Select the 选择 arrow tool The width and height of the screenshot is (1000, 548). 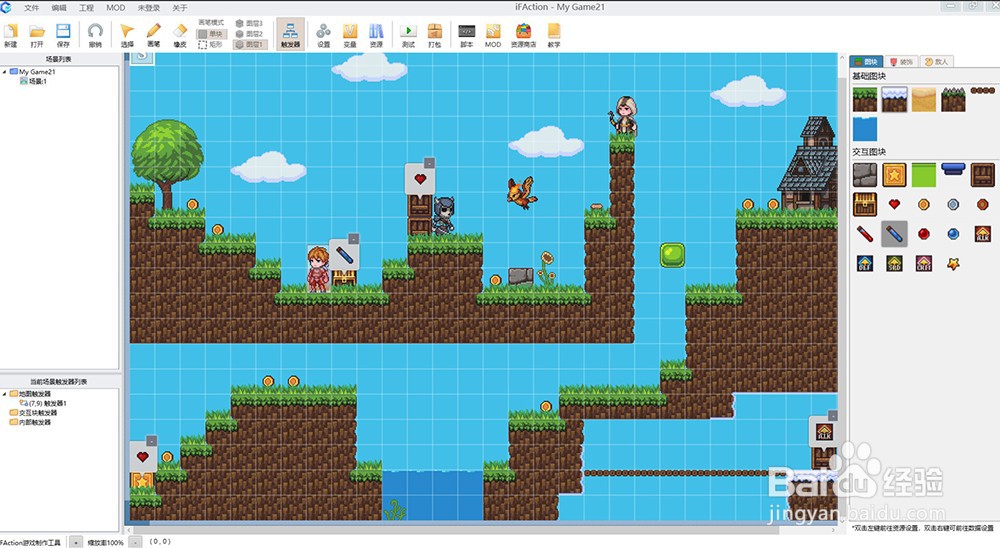pyautogui.click(x=127, y=35)
